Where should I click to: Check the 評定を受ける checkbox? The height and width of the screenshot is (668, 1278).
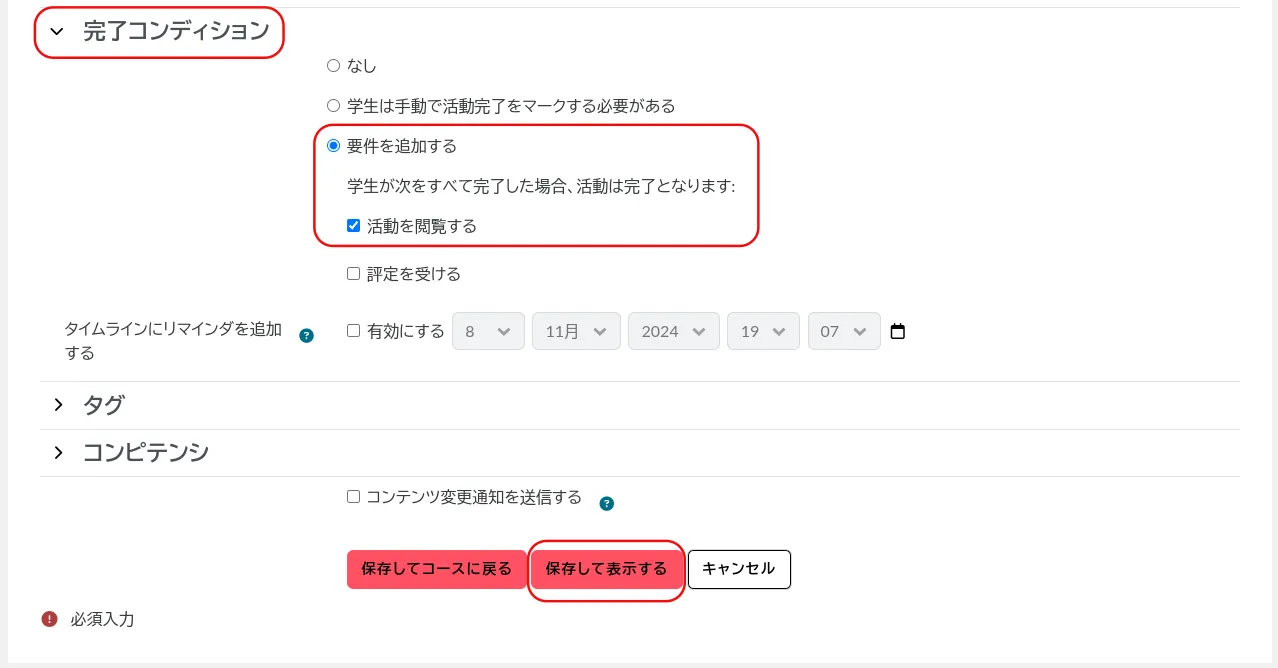(x=353, y=274)
